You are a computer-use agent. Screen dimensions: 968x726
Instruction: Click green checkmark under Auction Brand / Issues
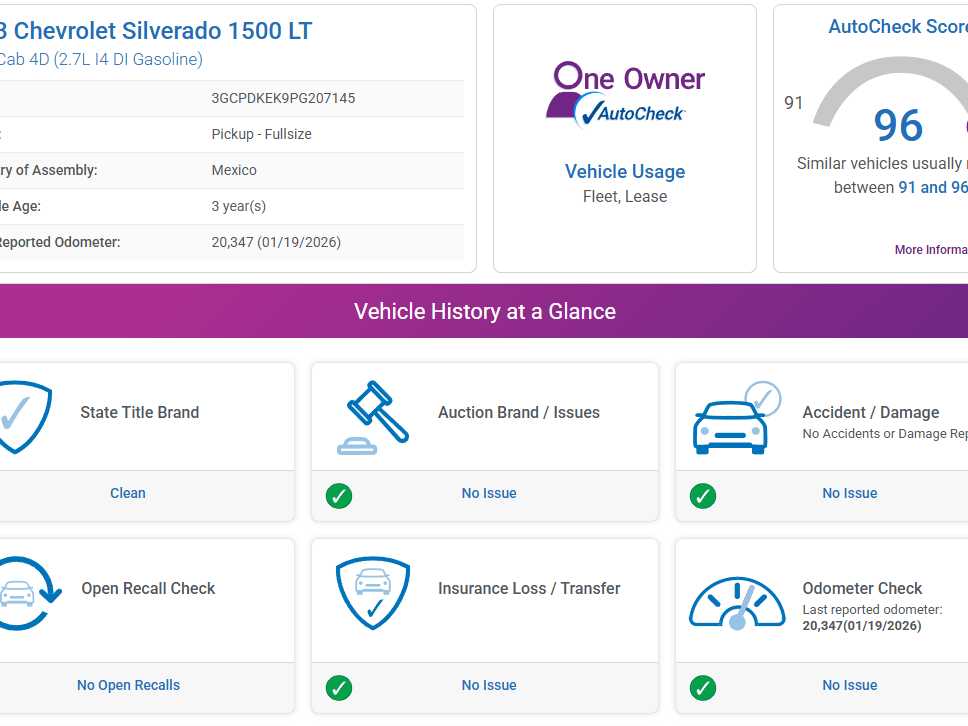pos(339,495)
